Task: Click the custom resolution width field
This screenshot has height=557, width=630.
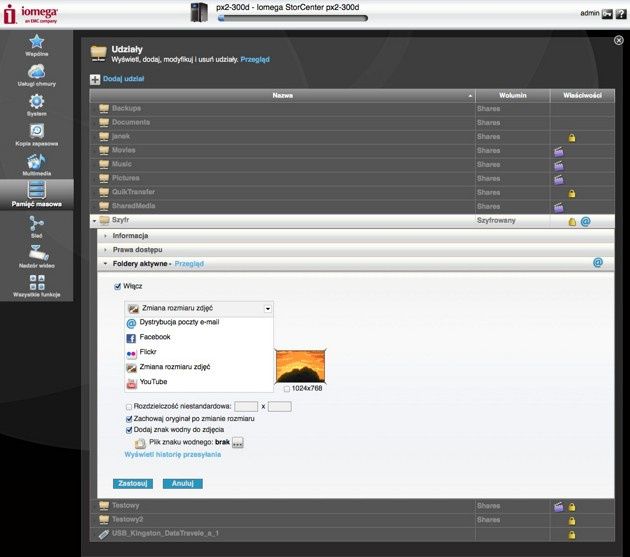Action: [x=246, y=407]
